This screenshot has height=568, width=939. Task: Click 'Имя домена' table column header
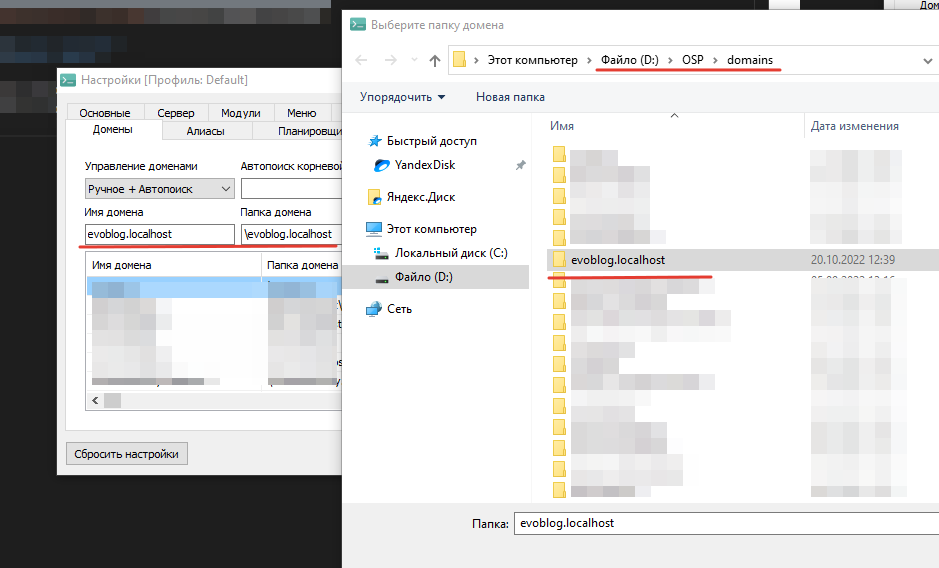174,265
